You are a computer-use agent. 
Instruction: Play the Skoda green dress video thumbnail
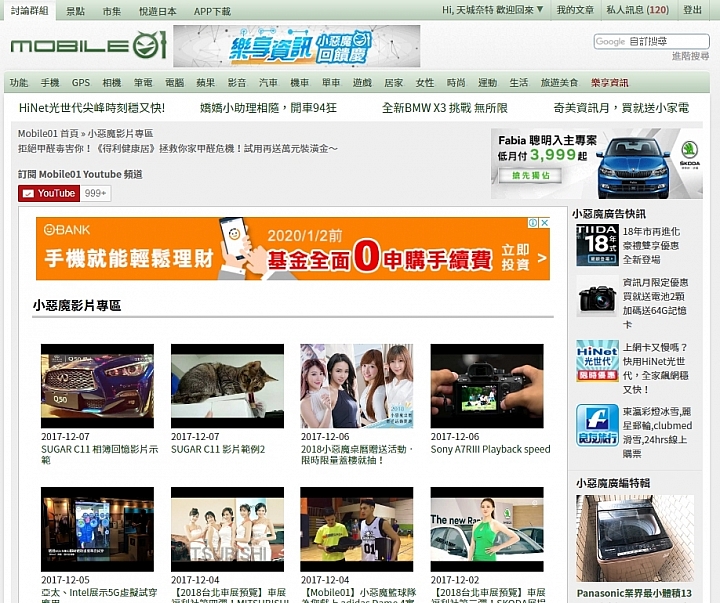(487, 529)
